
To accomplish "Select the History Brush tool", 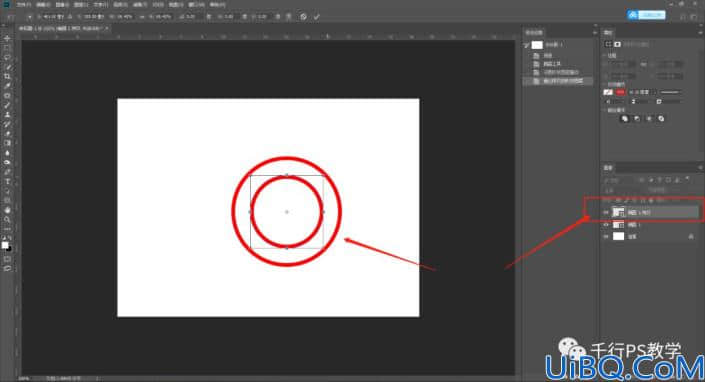I will tap(7, 124).
